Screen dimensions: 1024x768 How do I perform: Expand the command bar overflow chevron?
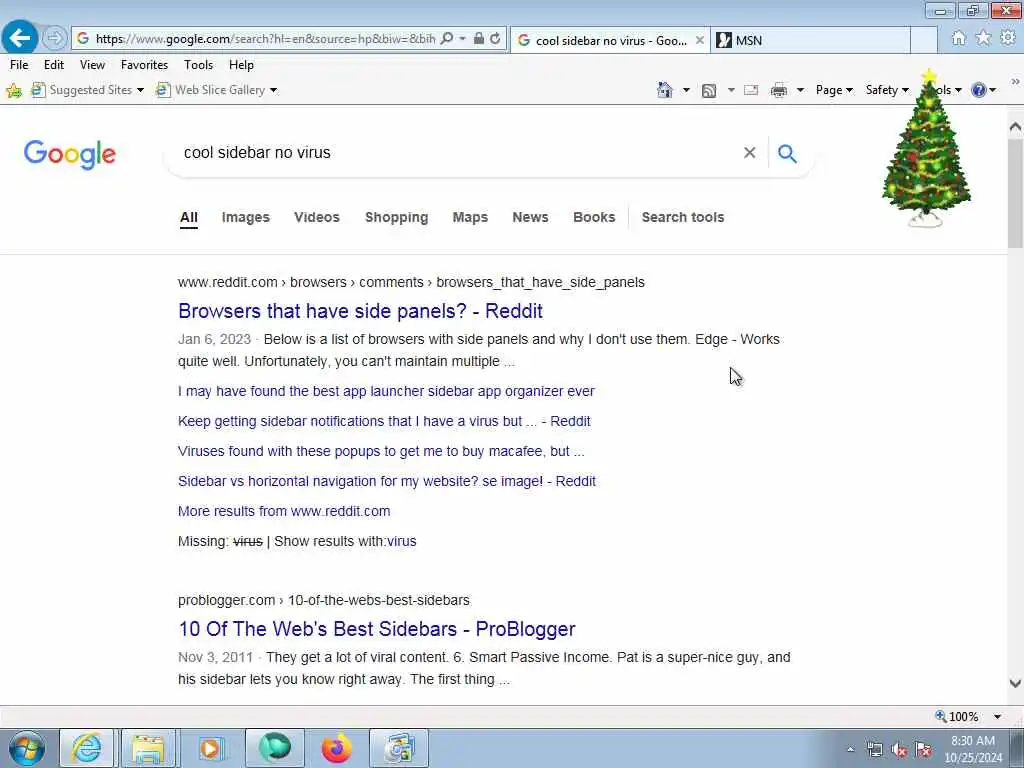(1016, 82)
